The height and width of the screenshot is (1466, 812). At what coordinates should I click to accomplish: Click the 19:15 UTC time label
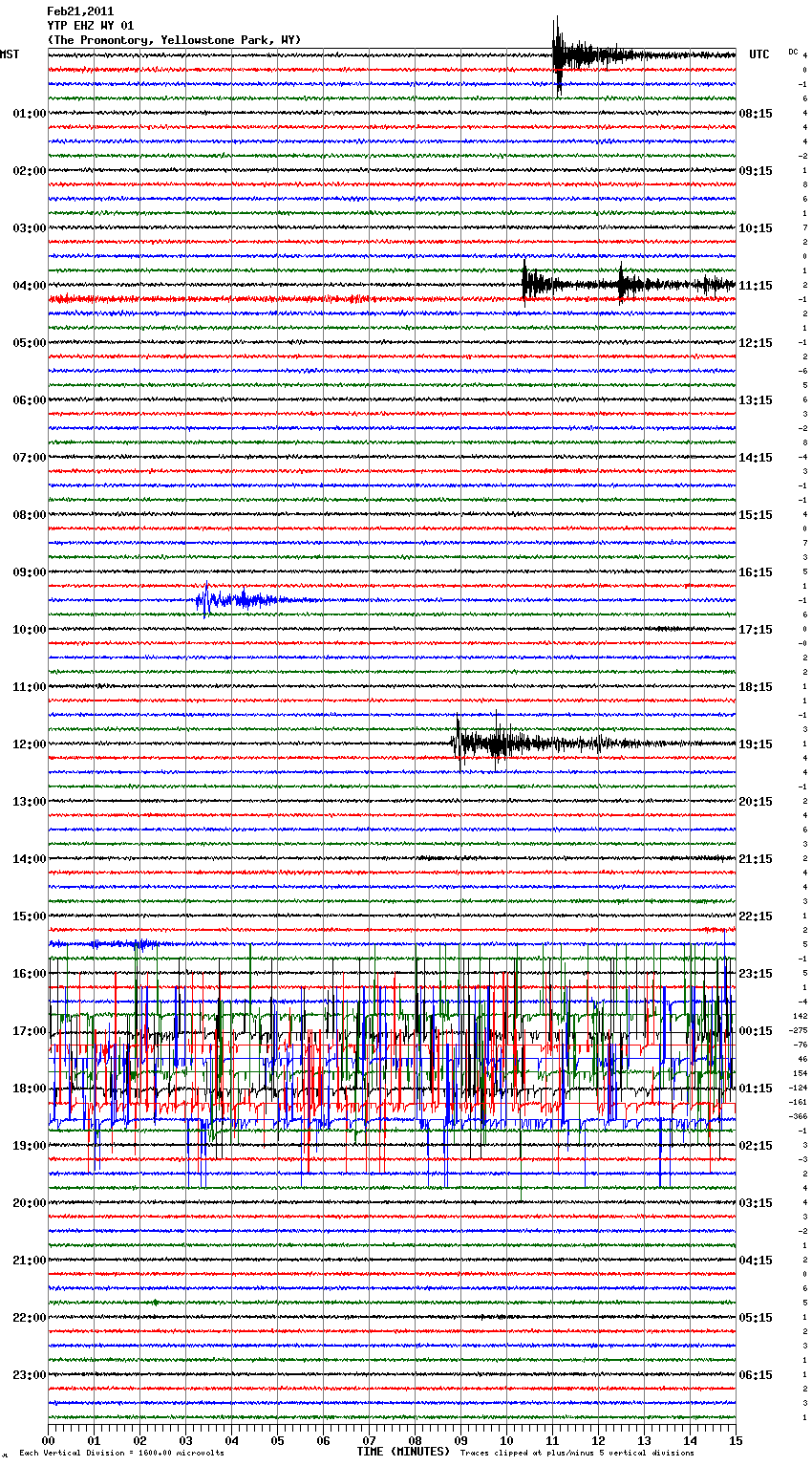pos(756,744)
